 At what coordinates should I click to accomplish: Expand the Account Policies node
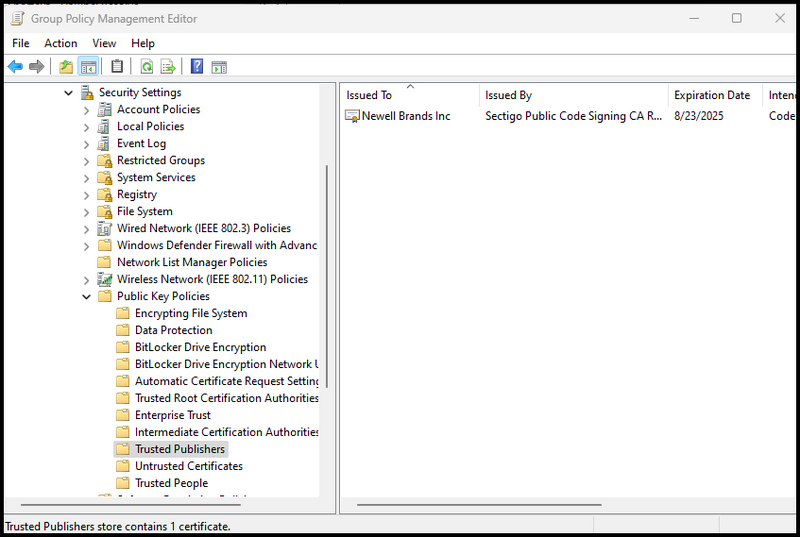[x=87, y=110]
